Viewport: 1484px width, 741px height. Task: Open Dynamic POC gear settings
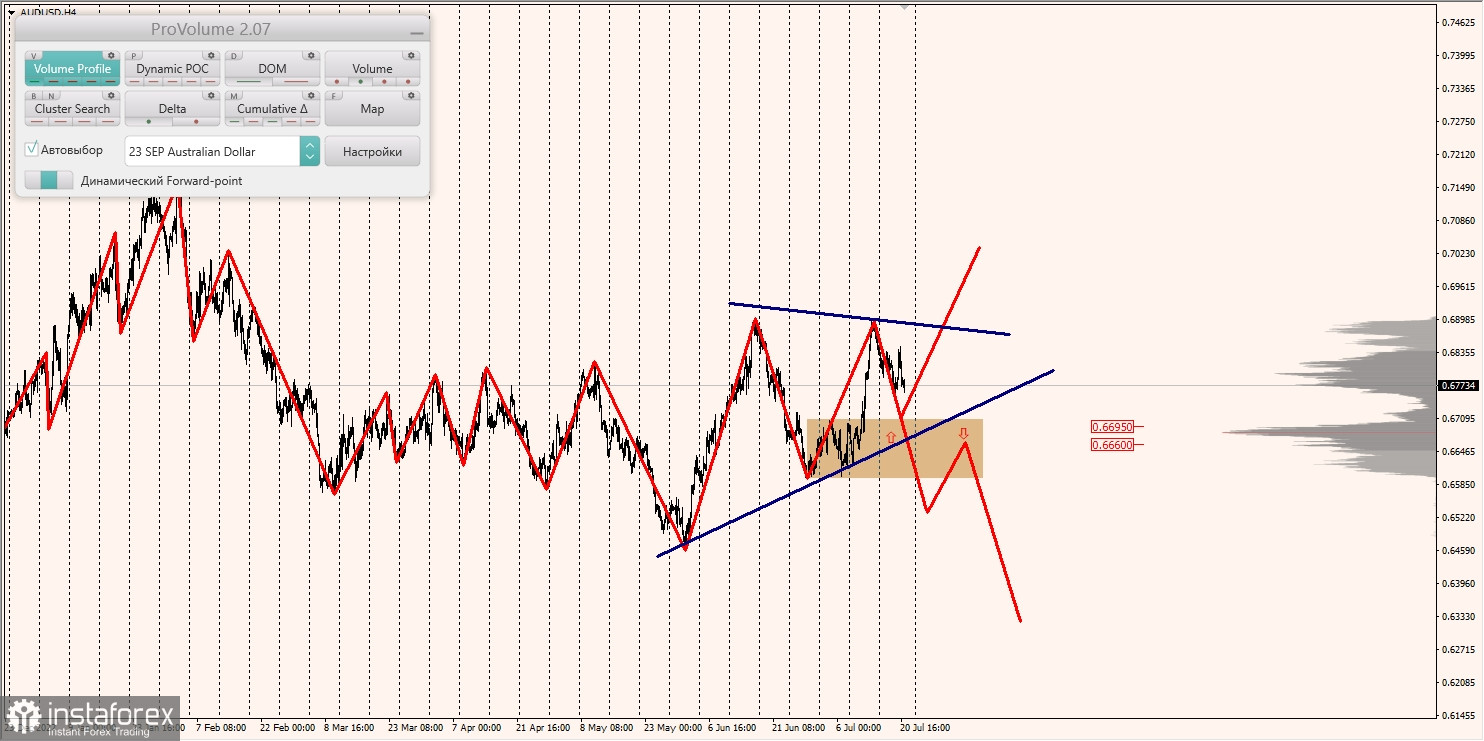pos(211,55)
